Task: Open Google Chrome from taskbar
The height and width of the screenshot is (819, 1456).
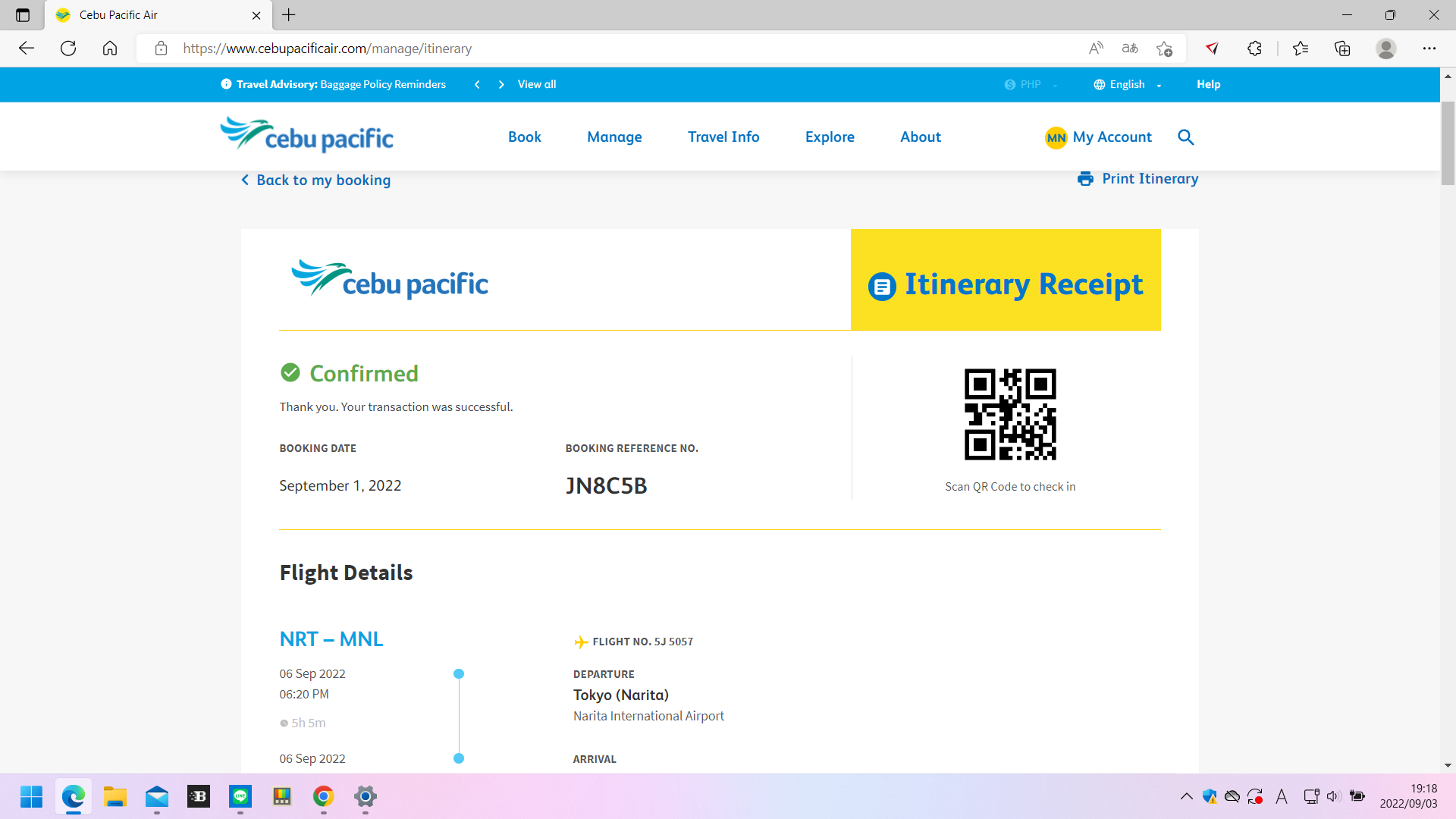Action: click(324, 796)
